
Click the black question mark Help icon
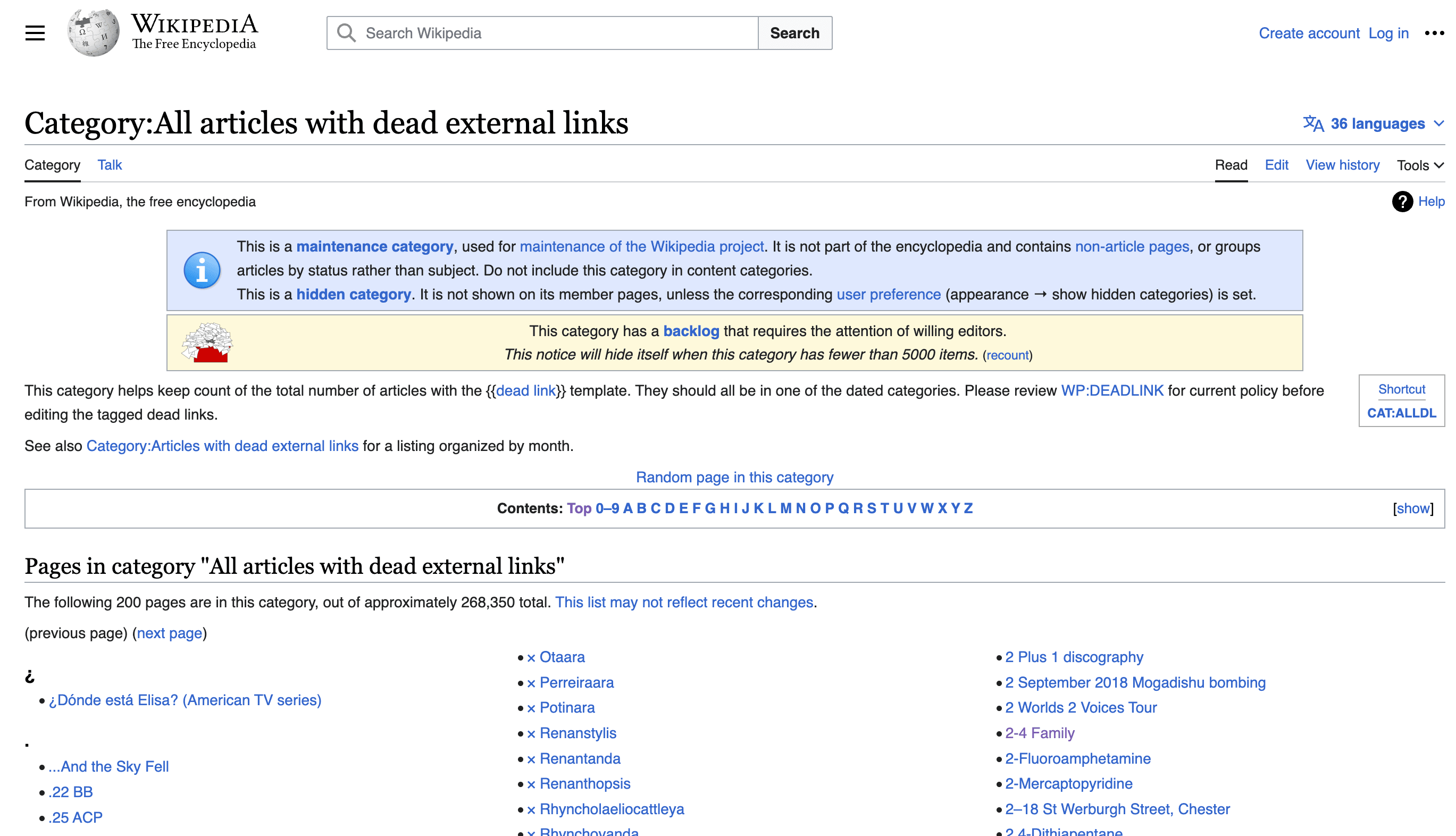[1402, 202]
